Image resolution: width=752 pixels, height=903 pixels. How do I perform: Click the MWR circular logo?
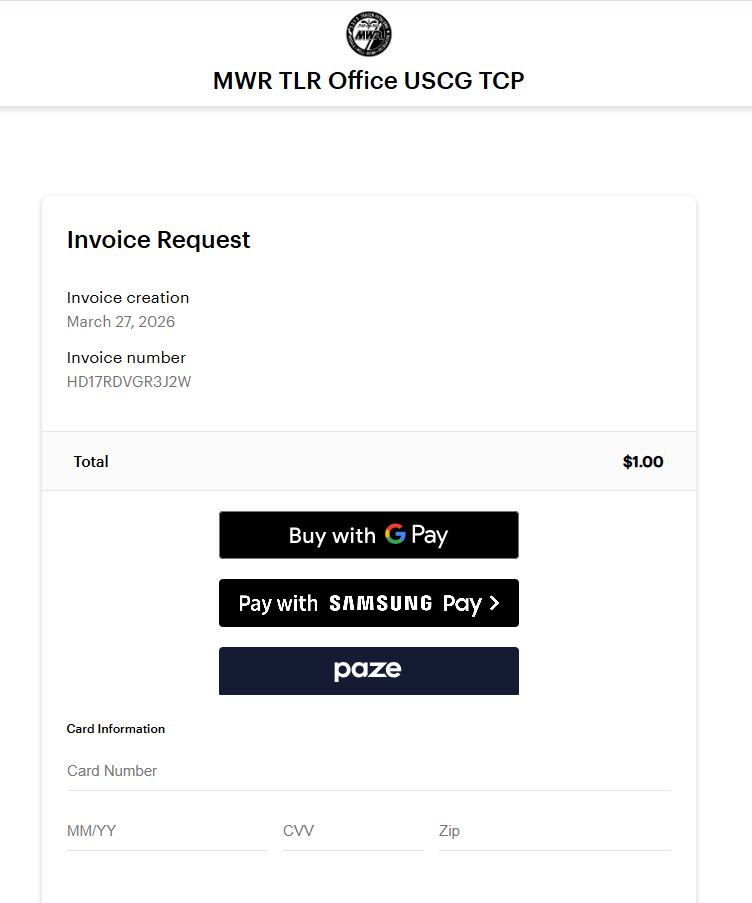pos(369,34)
